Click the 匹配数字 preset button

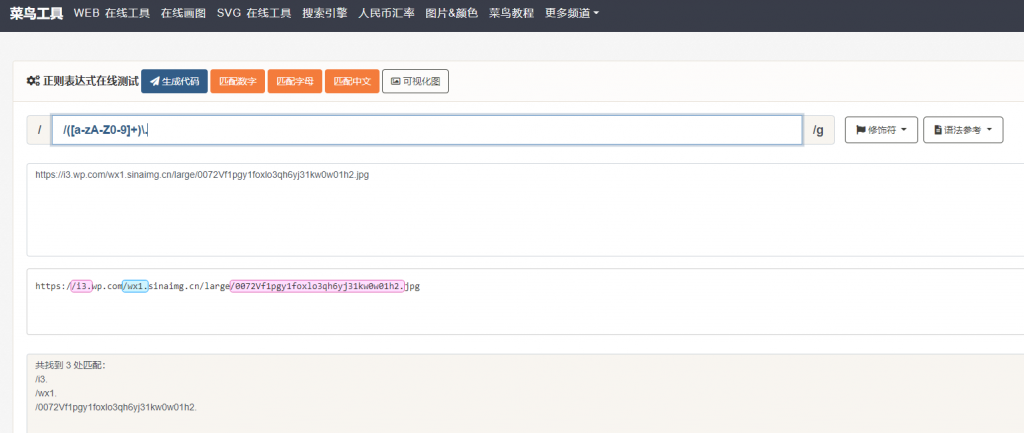tap(238, 82)
